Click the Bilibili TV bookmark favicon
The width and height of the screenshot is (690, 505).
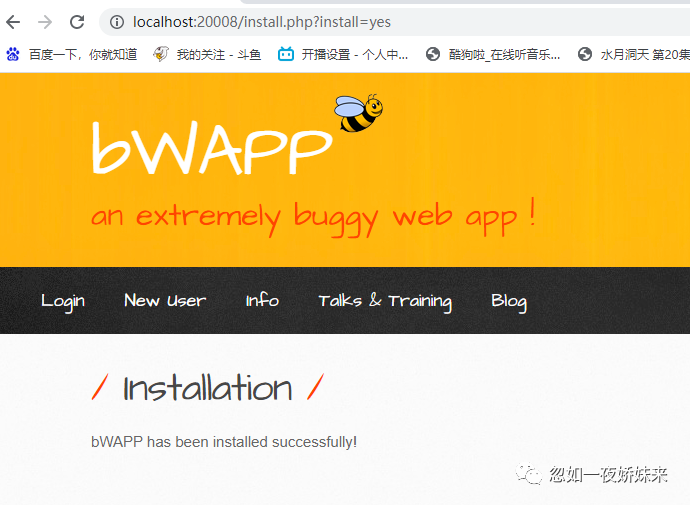tap(286, 54)
